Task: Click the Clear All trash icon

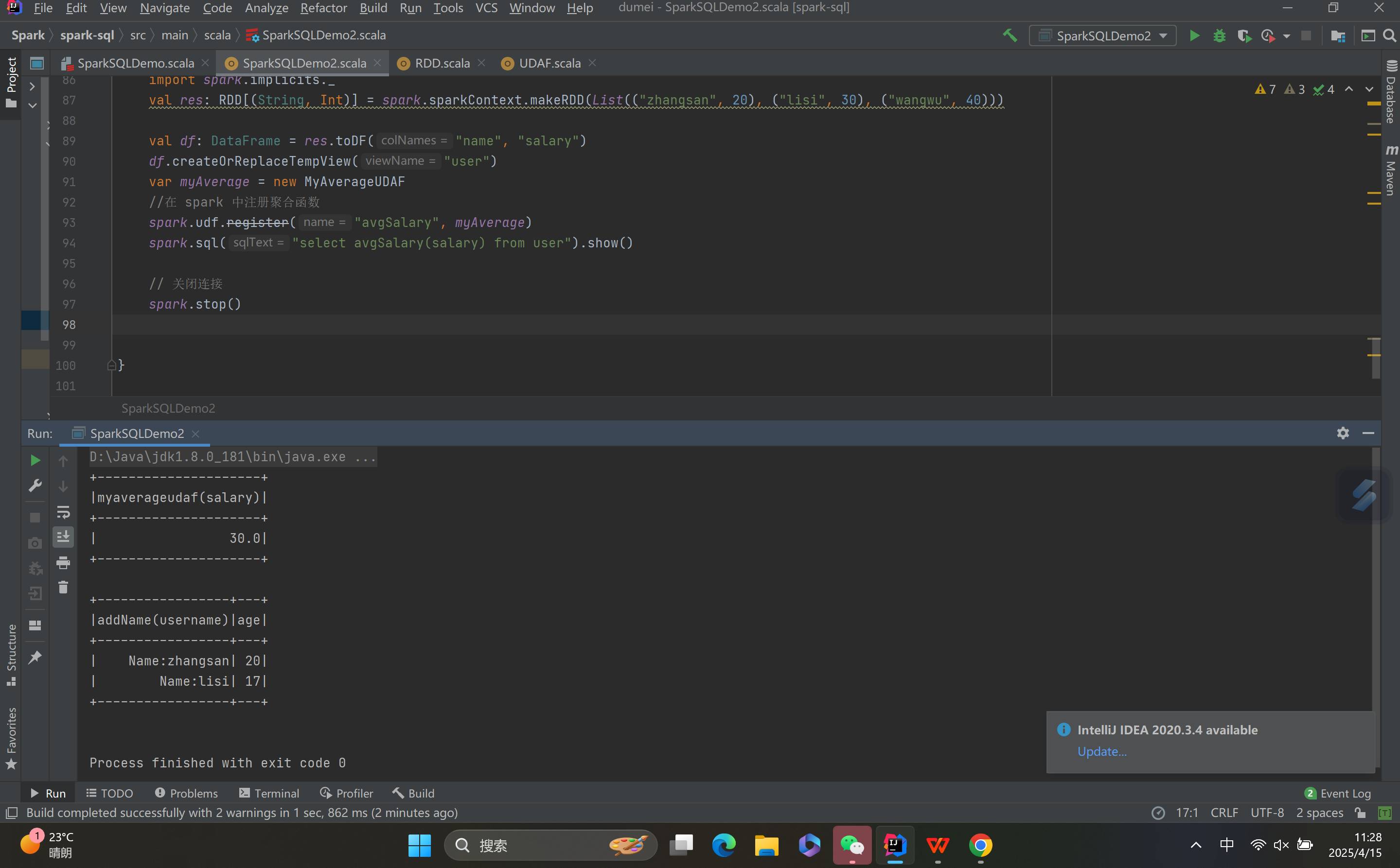Action: [x=63, y=587]
